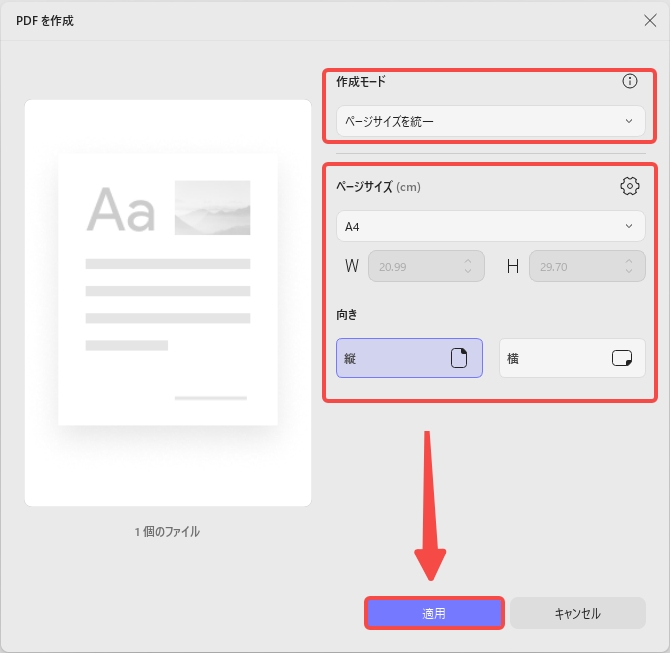Decrease width with the down stepper arrow
The height and width of the screenshot is (653, 670).
click(468, 271)
